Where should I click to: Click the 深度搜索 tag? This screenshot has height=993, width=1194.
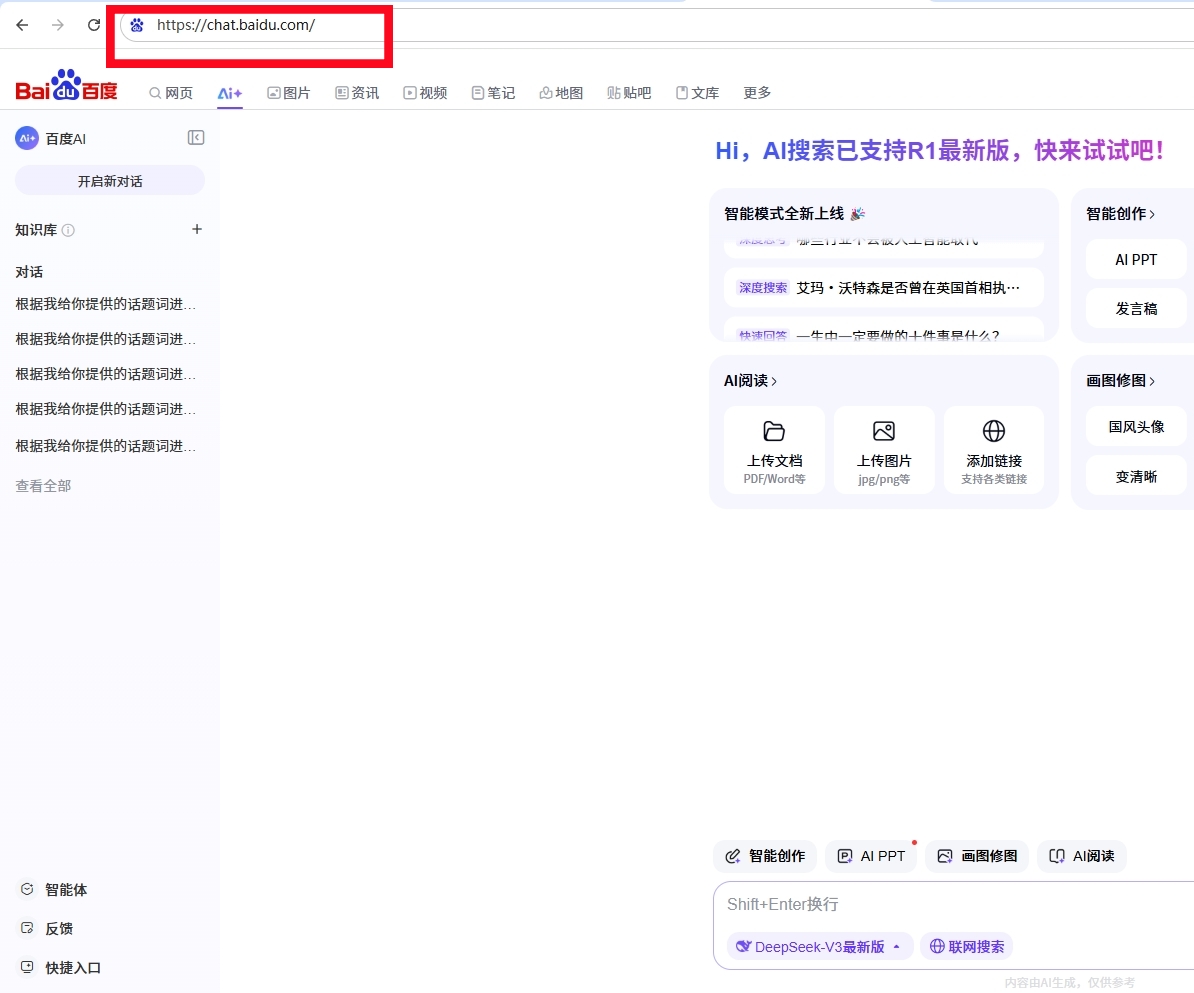click(763, 288)
